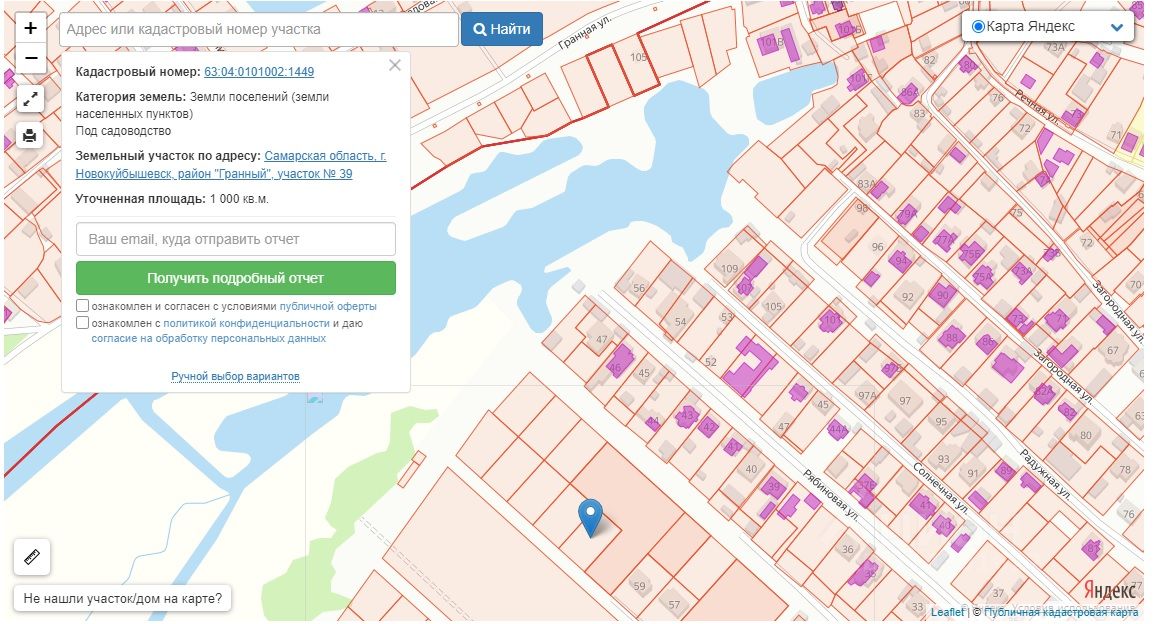
Task: Close the parcel info popup
Action: tap(395, 65)
